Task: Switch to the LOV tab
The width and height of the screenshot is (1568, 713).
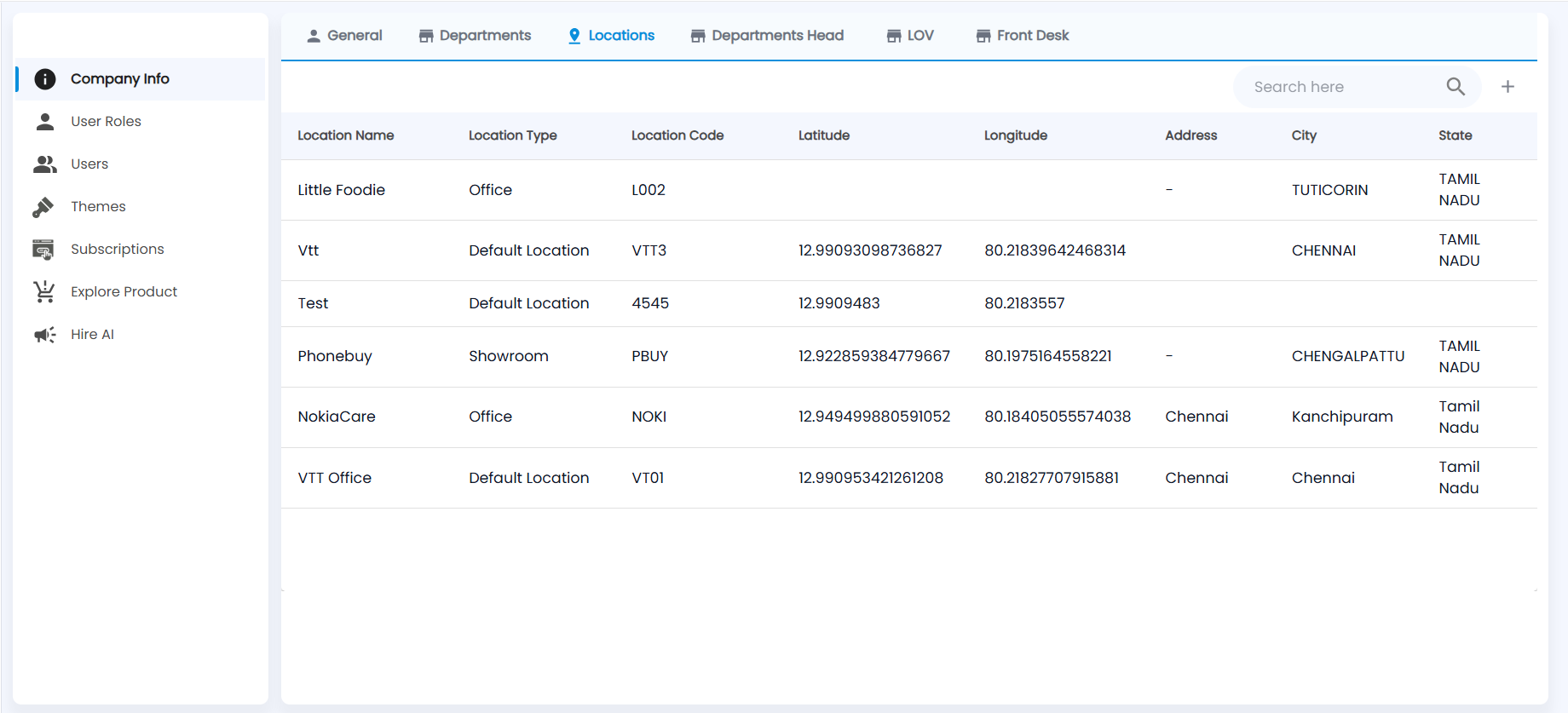Action: (x=910, y=36)
